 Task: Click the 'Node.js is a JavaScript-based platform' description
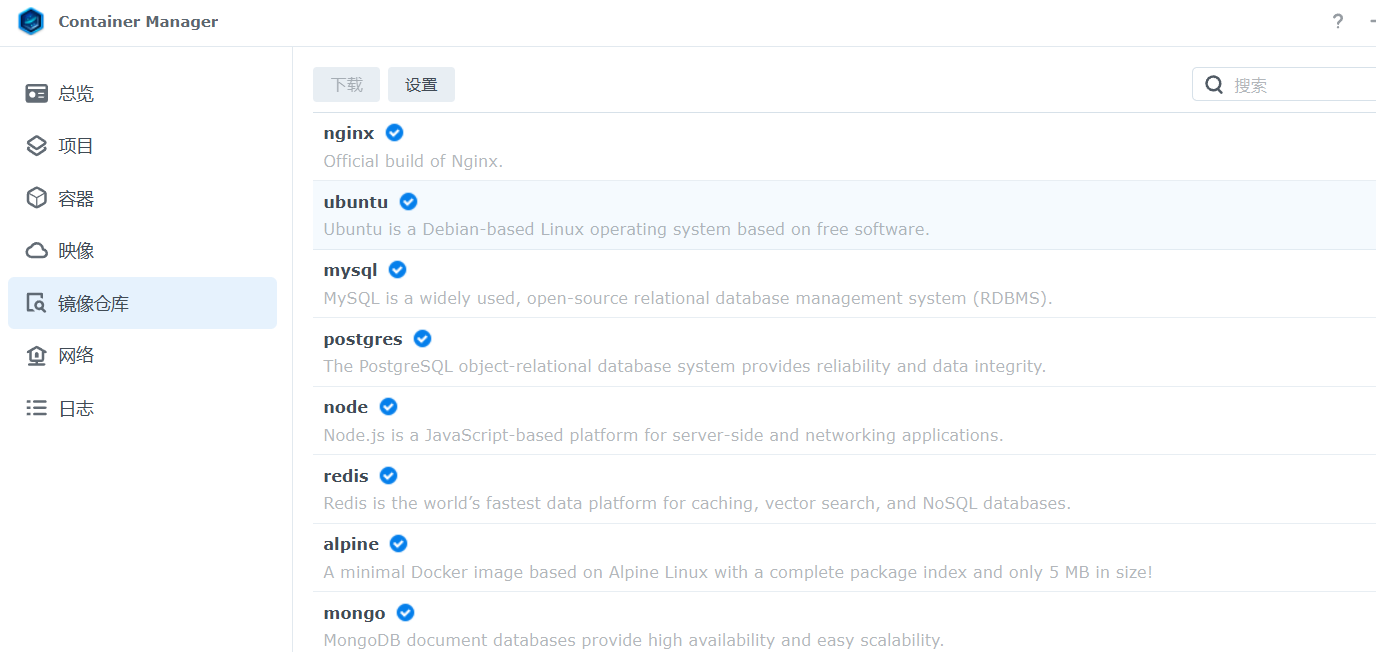(x=663, y=435)
